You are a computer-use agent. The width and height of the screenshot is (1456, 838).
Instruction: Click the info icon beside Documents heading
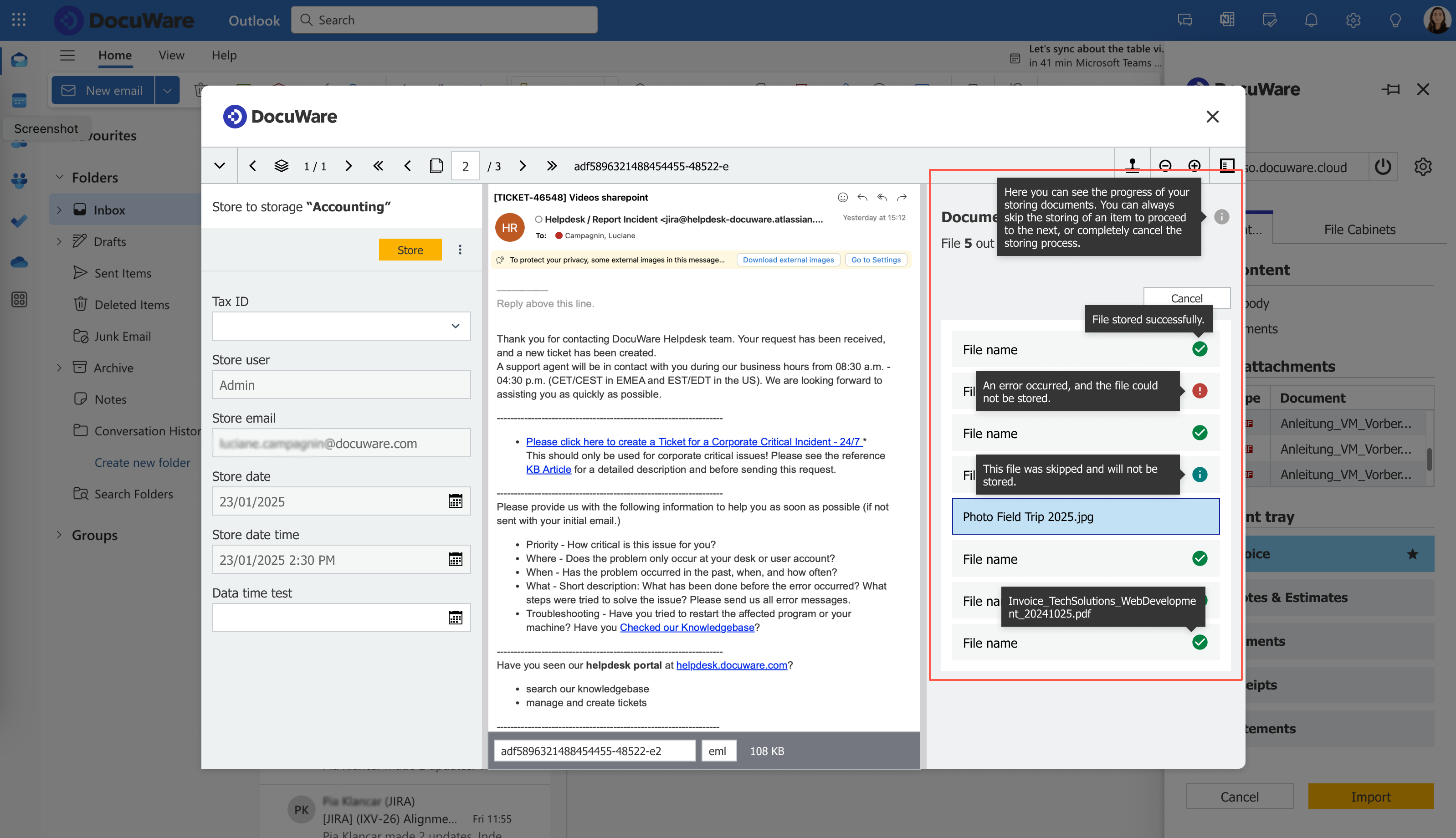tap(1221, 217)
